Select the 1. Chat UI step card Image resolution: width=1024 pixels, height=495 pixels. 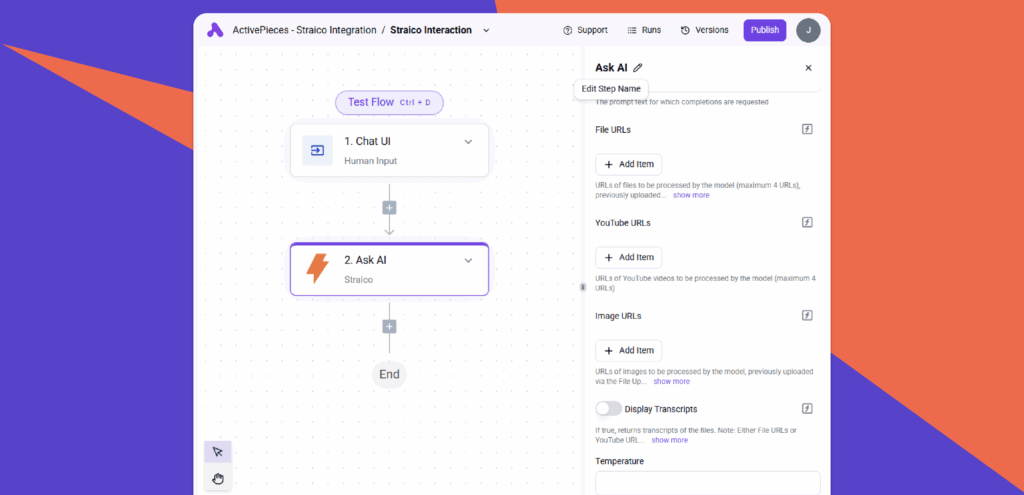click(389, 150)
